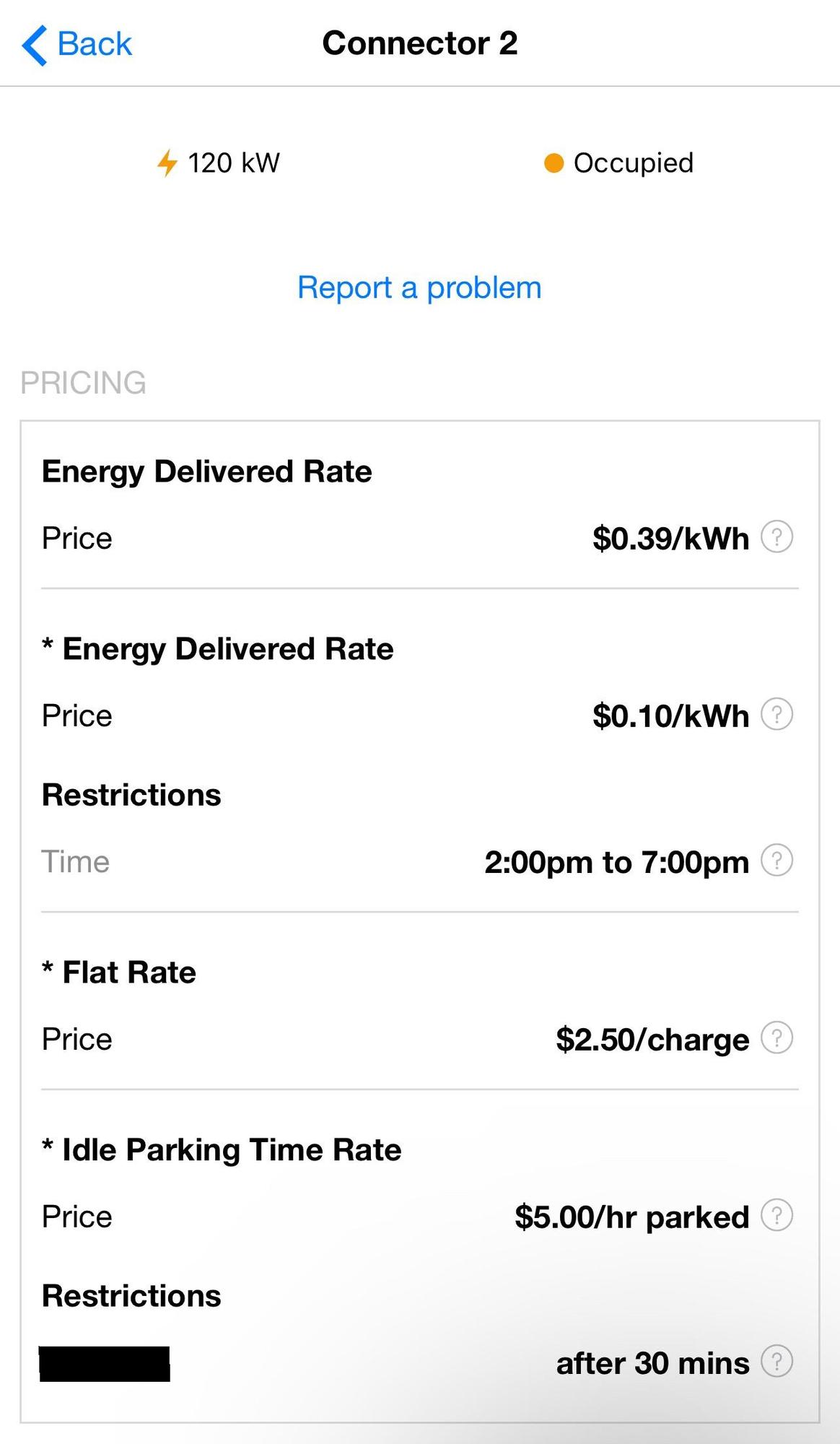The height and width of the screenshot is (1444, 840).
Task: Tap the Back chevron arrow
Action: [x=35, y=45]
